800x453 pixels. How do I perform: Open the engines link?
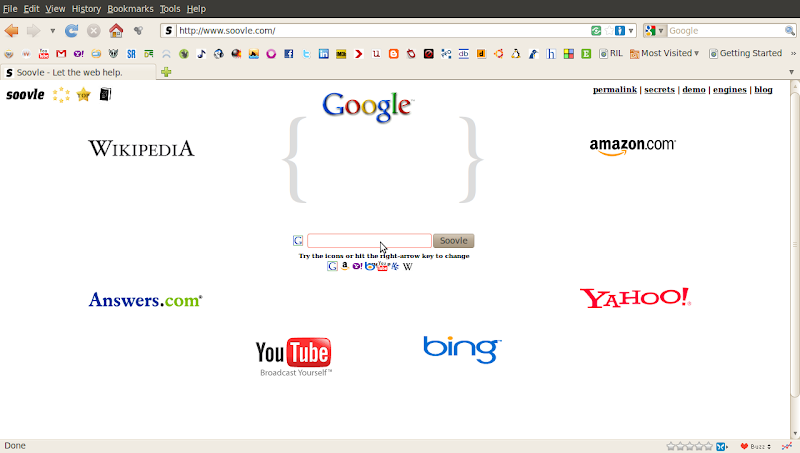pos(730,90)
